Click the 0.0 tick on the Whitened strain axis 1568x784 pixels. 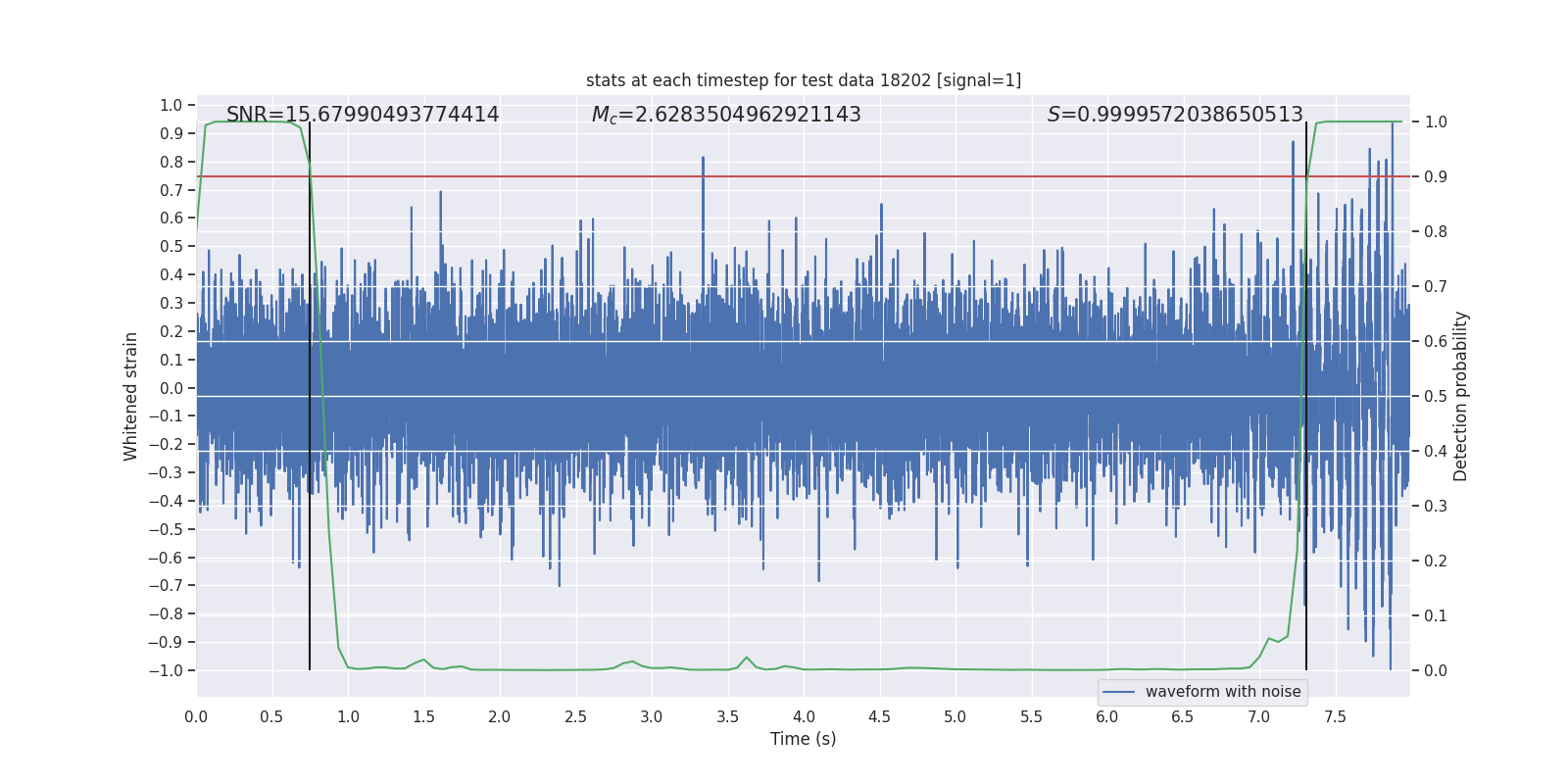coord(171,389)
